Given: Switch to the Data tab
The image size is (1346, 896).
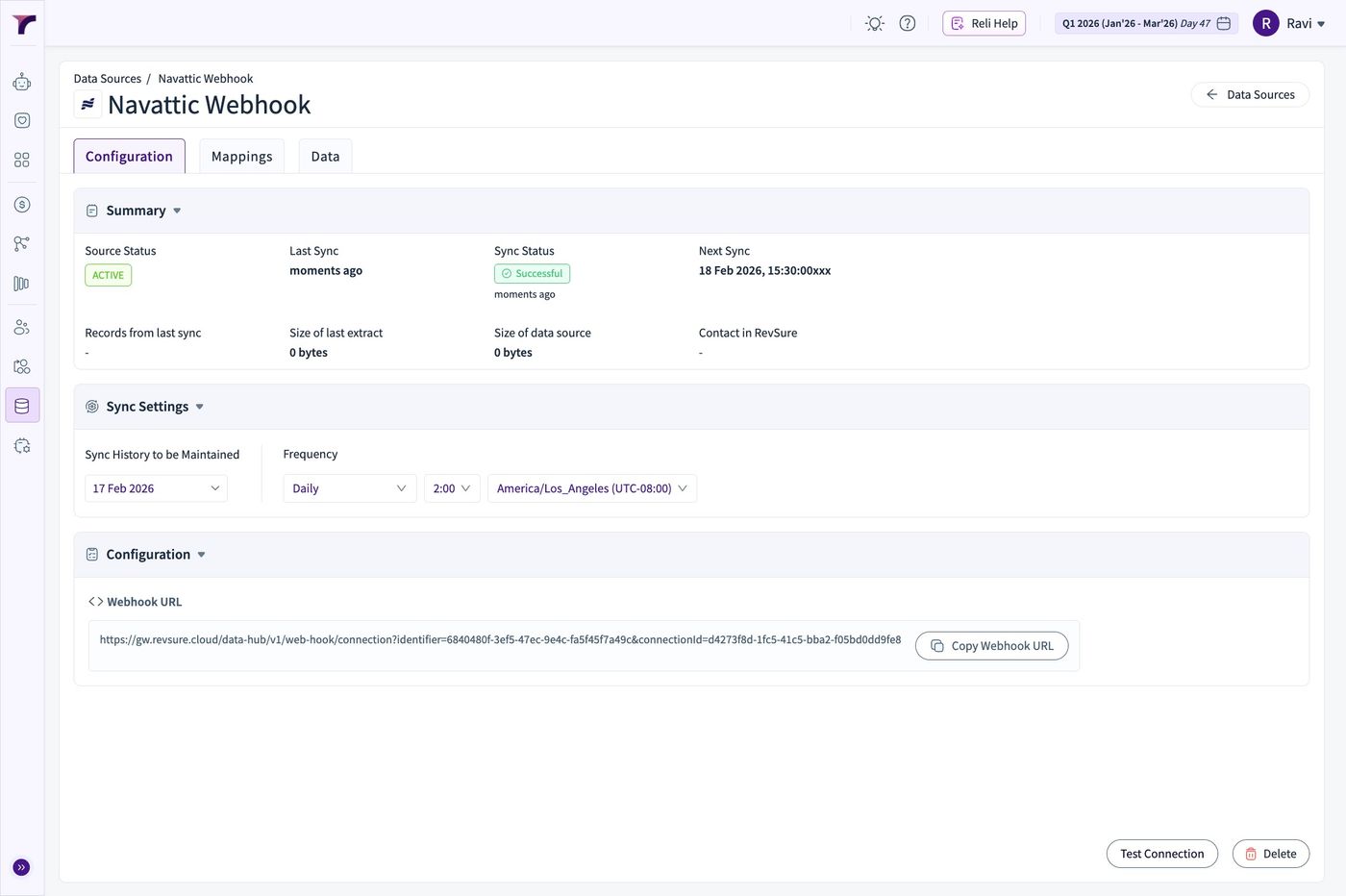Looking at the screenshot, I should click(x=325, y=156).
